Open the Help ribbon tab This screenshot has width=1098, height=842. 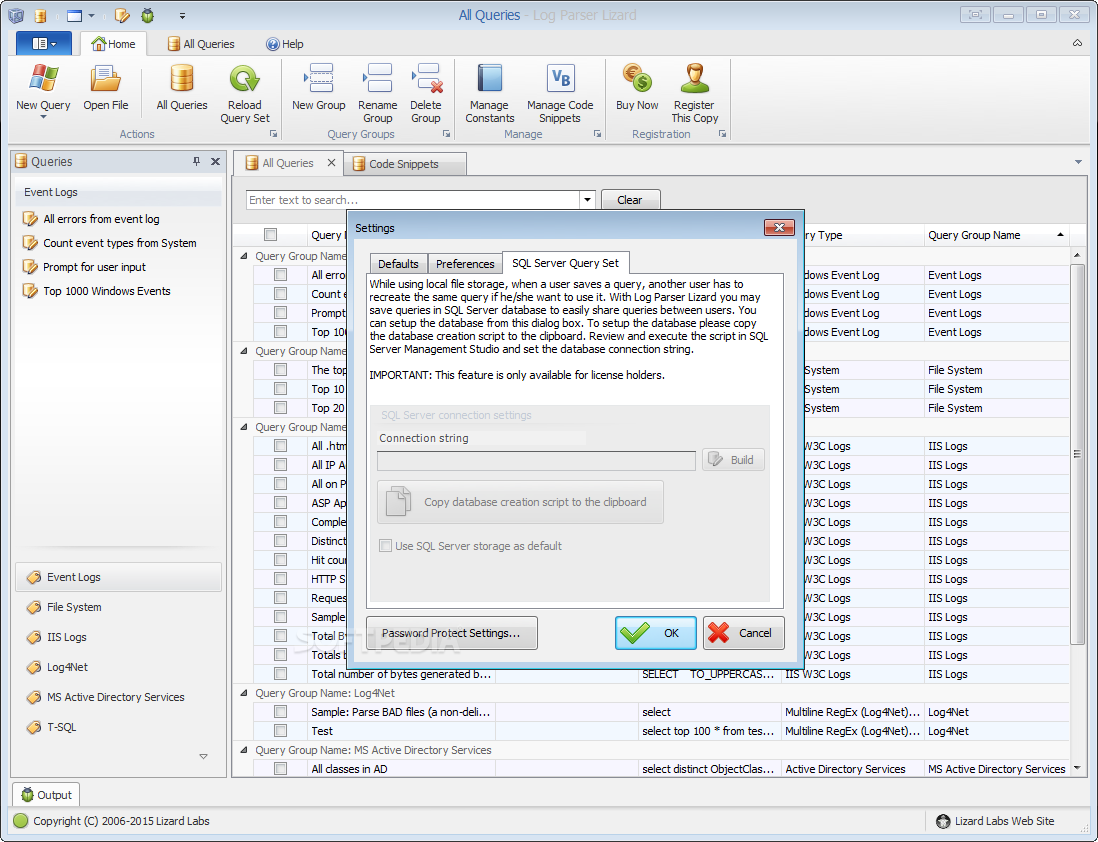pos(284,43)
